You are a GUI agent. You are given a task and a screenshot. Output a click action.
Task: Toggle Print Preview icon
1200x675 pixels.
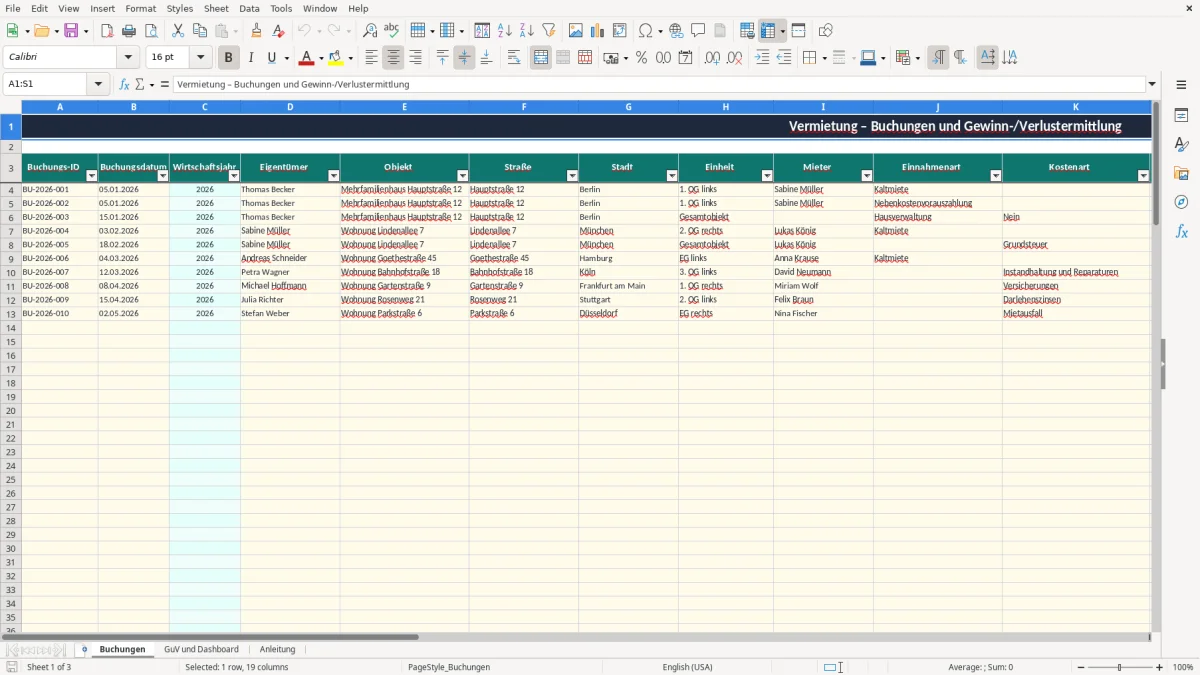[x=151, y=31]
